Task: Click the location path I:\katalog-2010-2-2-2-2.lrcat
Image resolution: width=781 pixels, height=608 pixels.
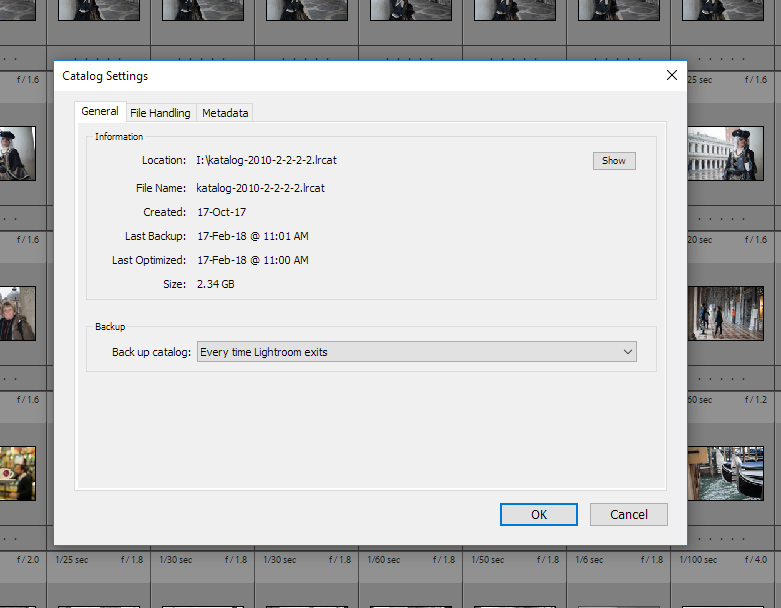Action: [266, 160]
